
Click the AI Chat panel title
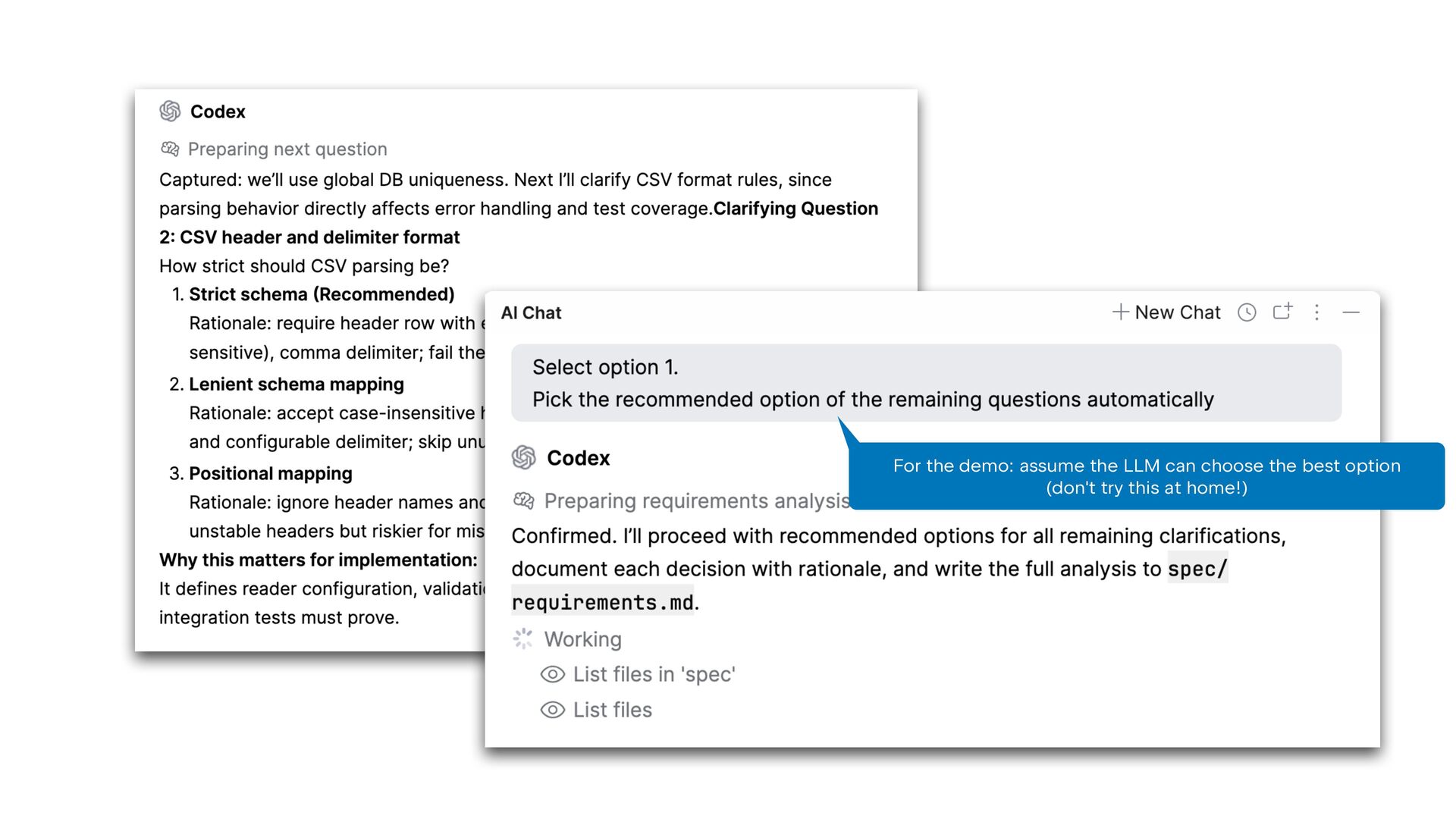click(x=531, y=312)
